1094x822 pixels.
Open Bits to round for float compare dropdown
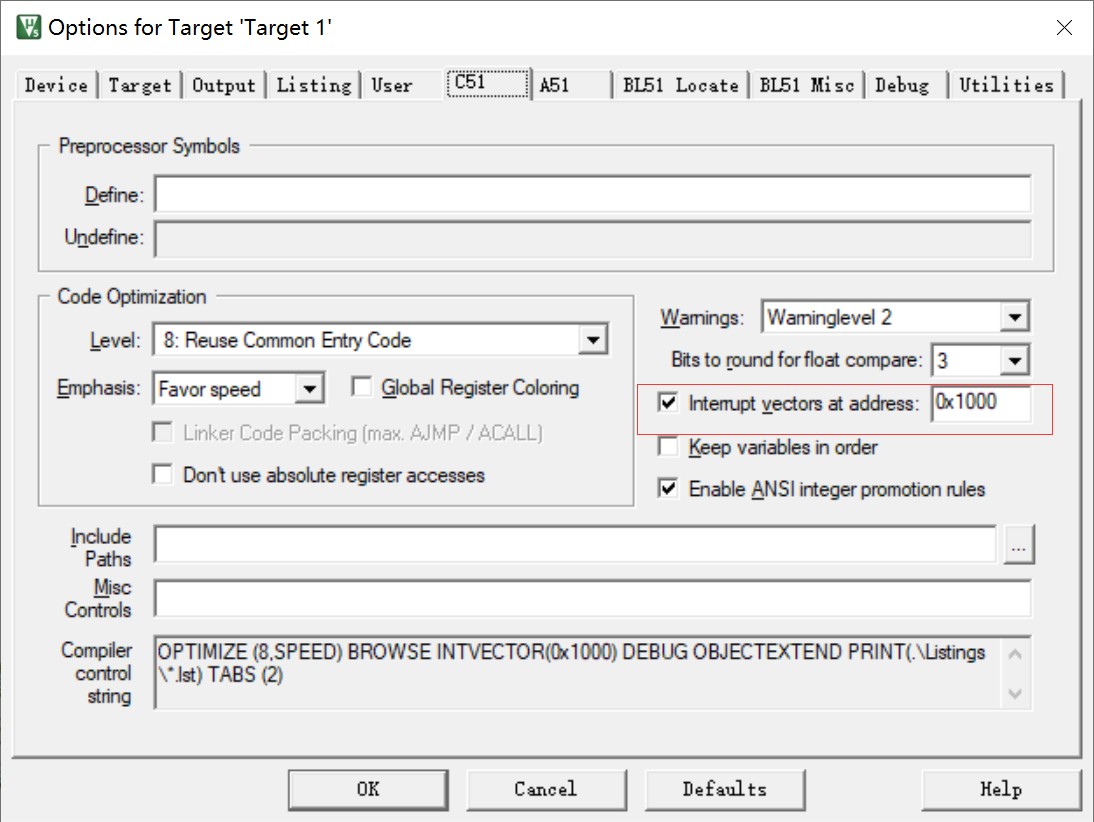coord(1014,361)
